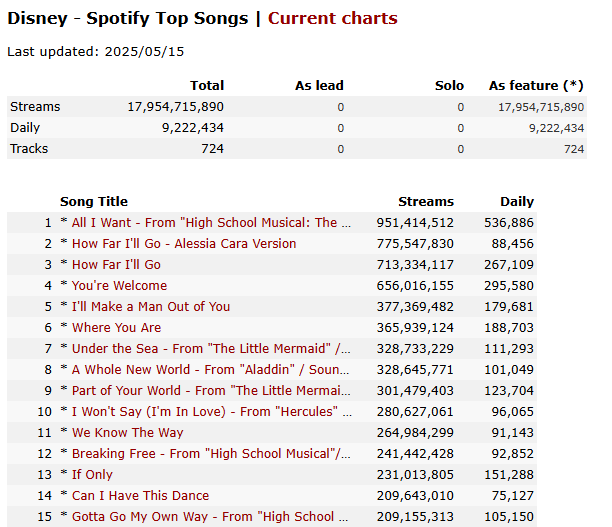Click the "Under the Sea" song link
Viewport: 612px width, 527px height.
point(211,349)
